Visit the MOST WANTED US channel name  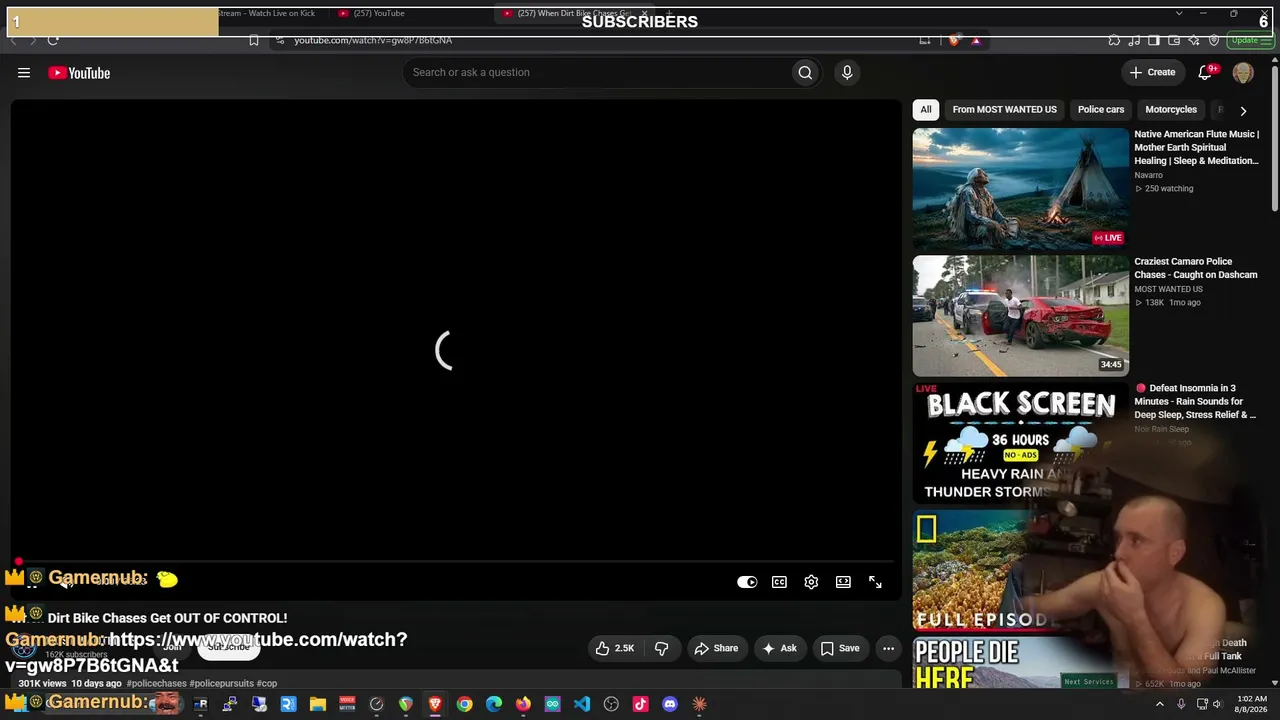[1168, 289]
